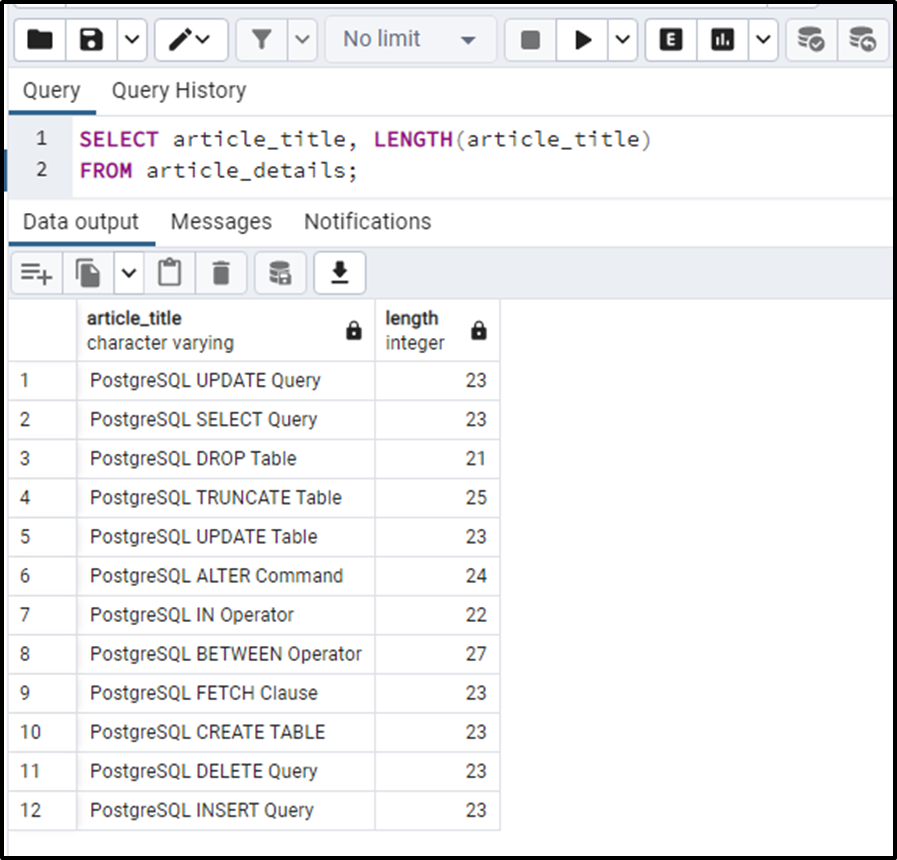Apply a filter to the results

260,40
